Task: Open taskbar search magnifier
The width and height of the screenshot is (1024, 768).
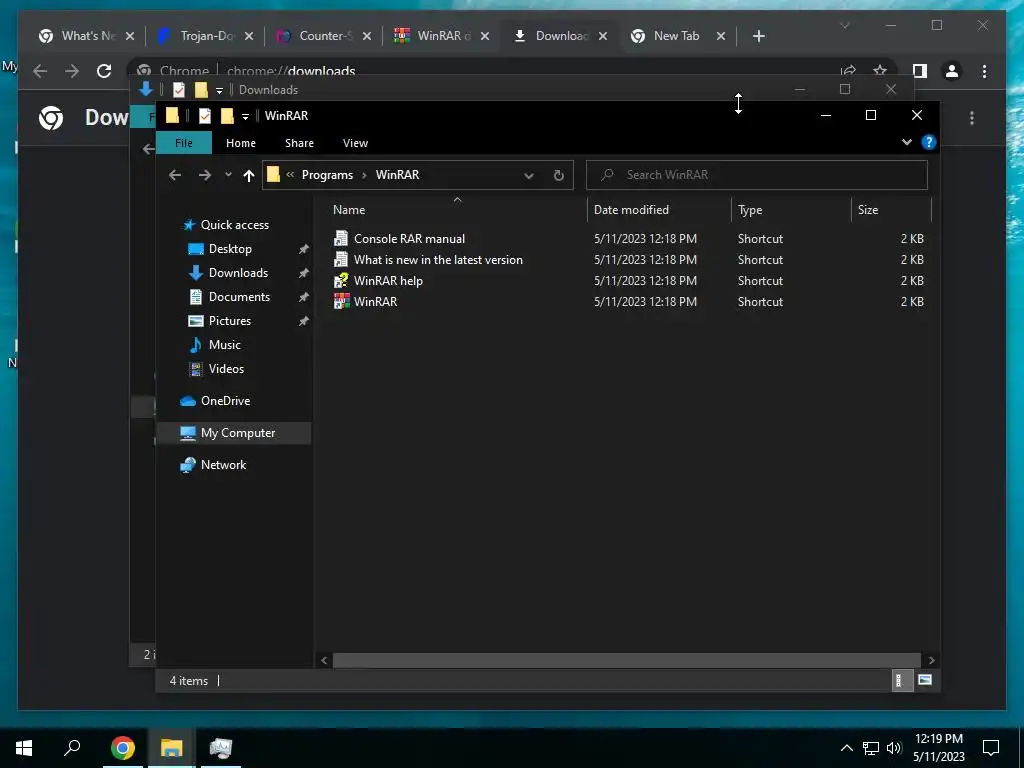Action: (72, 747)
